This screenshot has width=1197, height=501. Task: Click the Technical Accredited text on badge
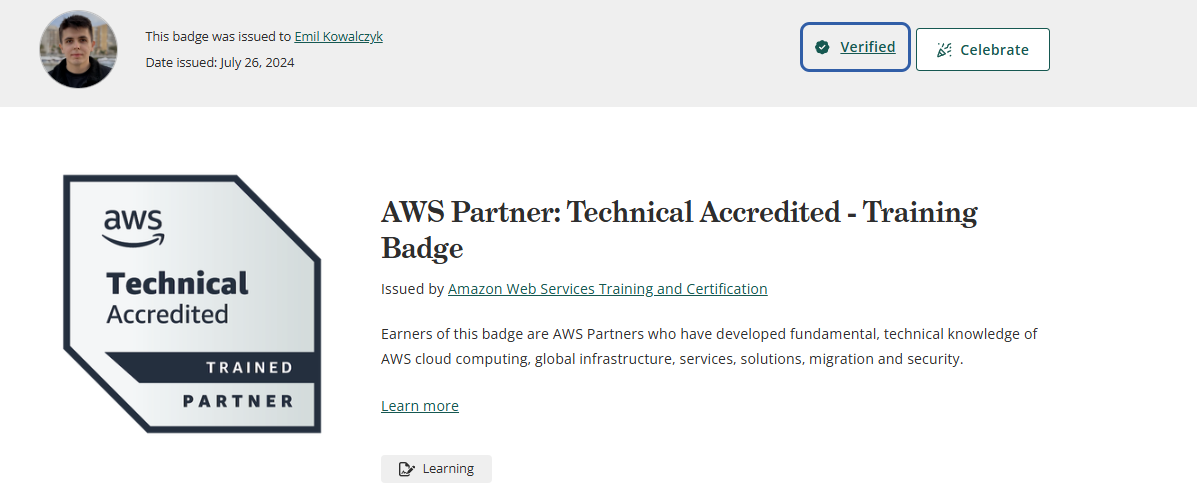177,297
